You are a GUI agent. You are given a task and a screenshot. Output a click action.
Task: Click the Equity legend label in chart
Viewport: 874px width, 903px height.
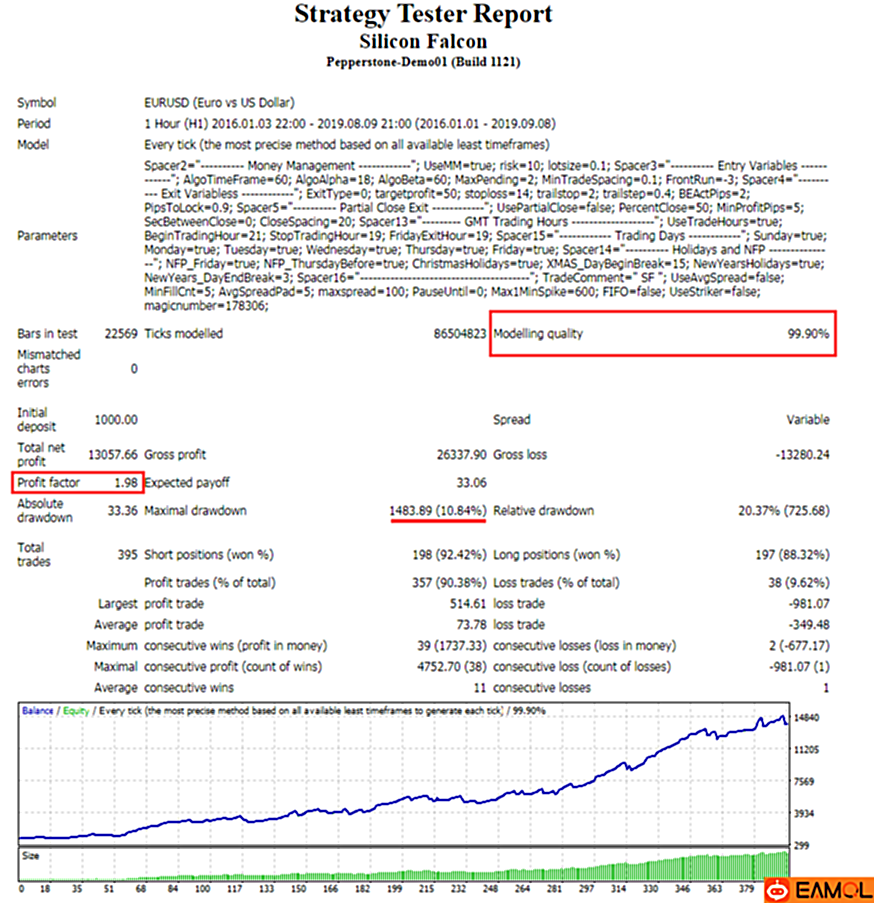[x=76, y=711]
